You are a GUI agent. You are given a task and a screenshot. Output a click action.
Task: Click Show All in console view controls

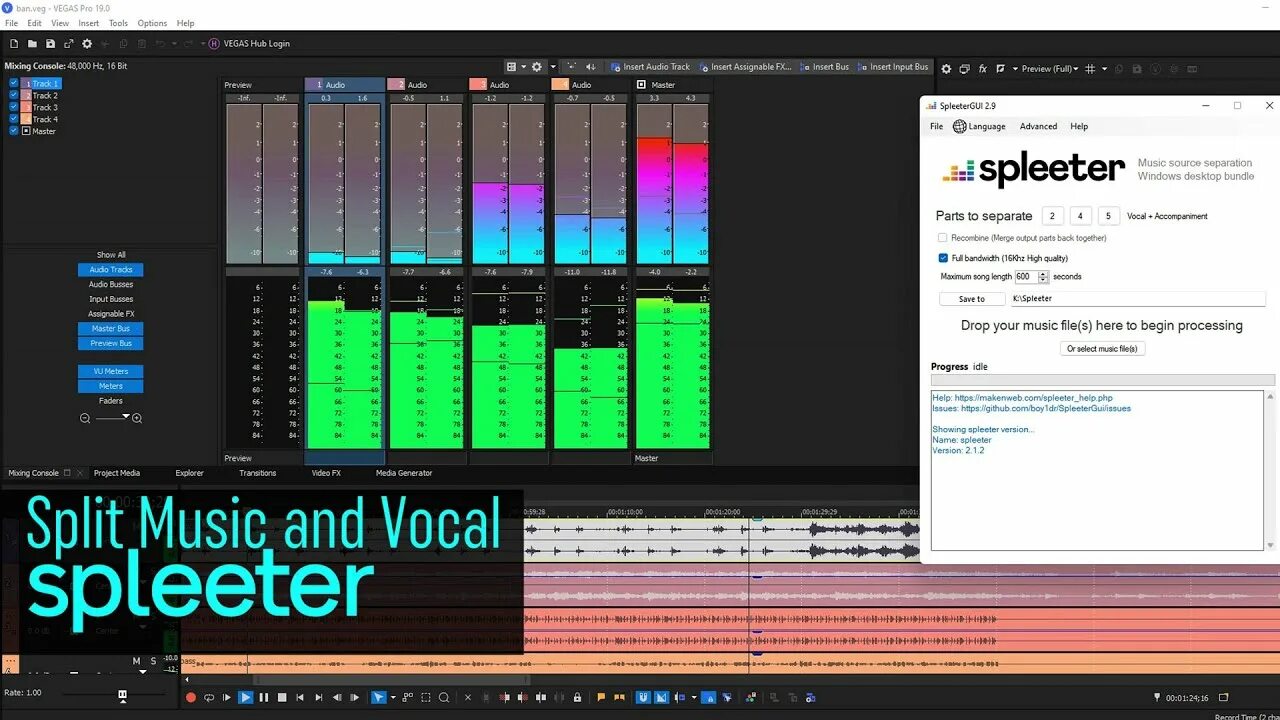(111, 255)
